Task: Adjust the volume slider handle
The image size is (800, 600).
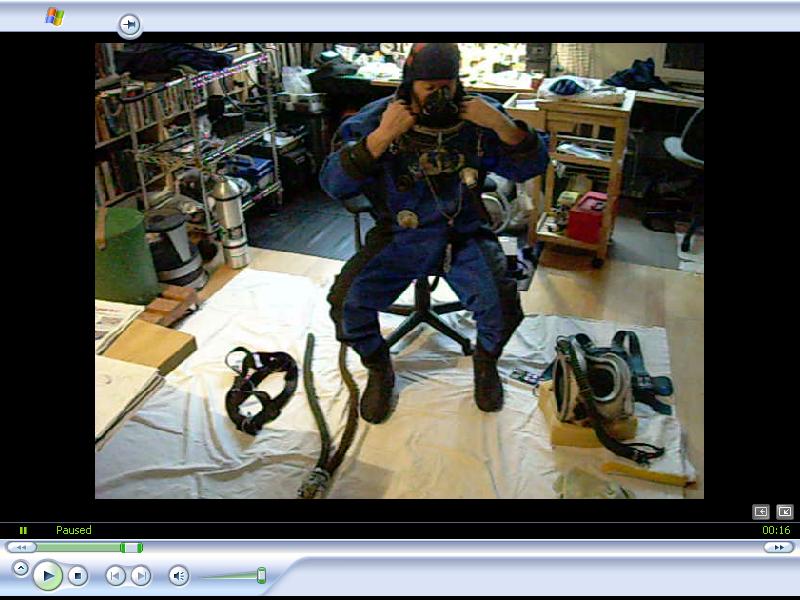Action: pyautogui.click(x=261, y=575)
